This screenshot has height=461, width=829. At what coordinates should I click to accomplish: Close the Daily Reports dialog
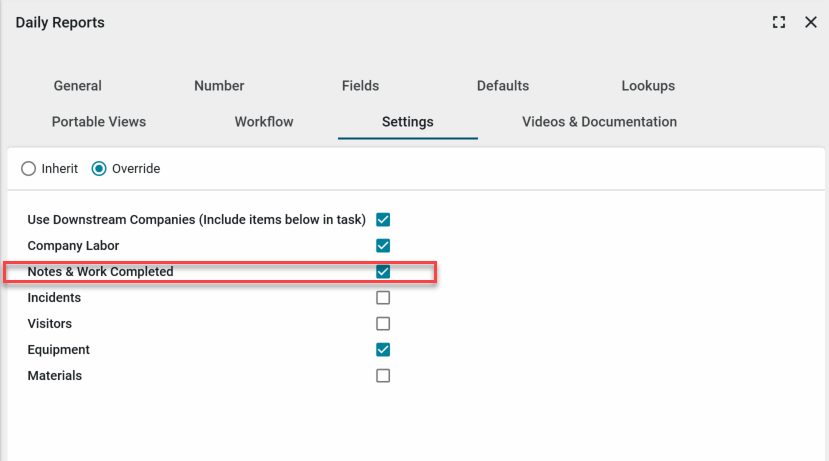point(810,22)
